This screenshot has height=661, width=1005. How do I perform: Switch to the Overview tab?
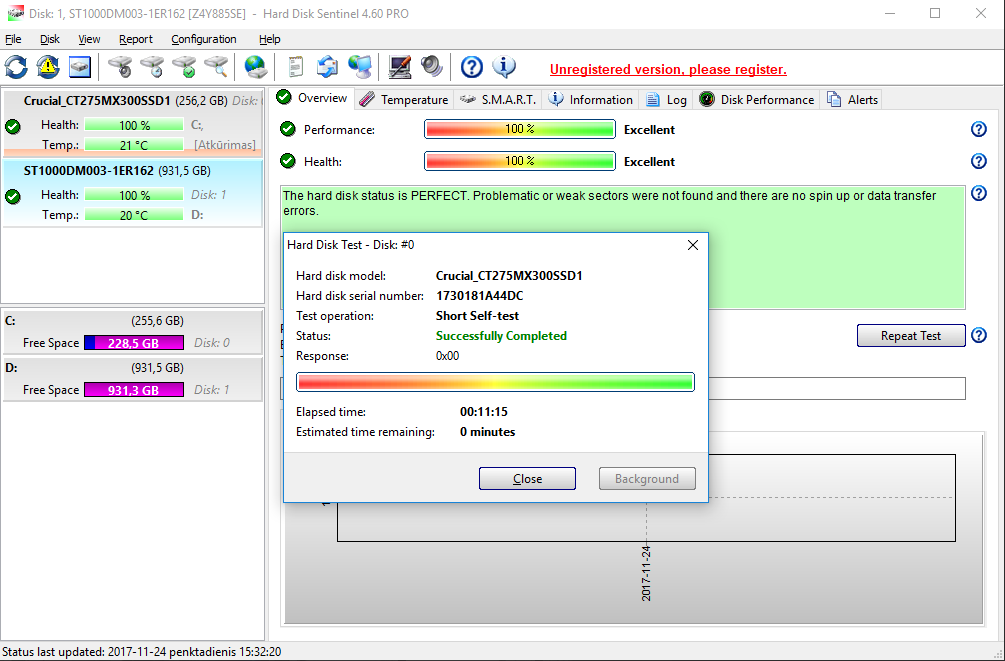[x=312, y=98]
